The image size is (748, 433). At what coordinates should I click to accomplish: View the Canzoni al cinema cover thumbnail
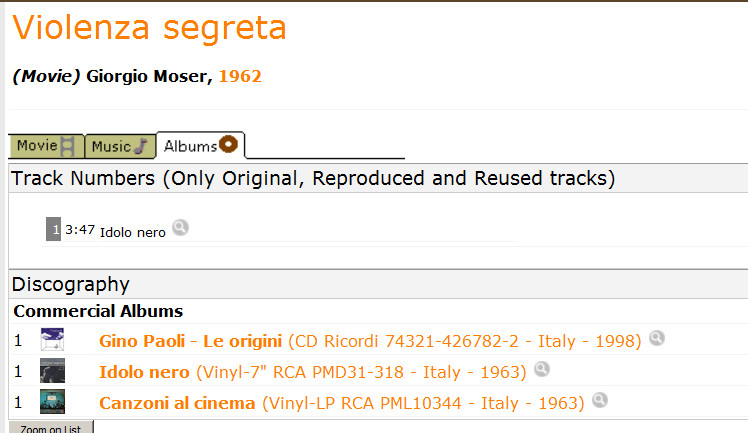click(x=52, y=402)
